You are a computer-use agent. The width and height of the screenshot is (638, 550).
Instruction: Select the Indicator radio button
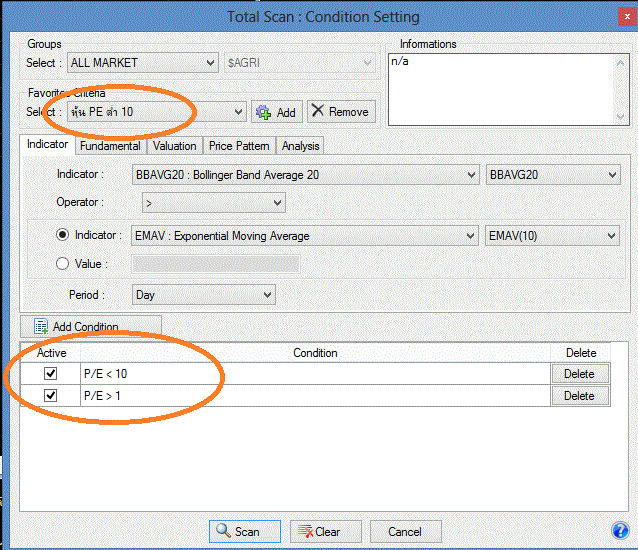(62, 235)
